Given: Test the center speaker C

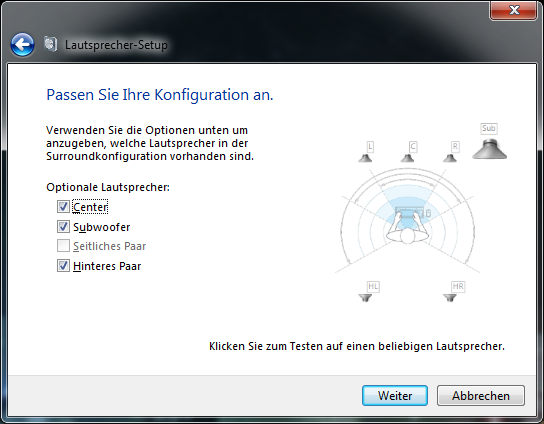Looking at the screenshot, I should pos(408,158).
